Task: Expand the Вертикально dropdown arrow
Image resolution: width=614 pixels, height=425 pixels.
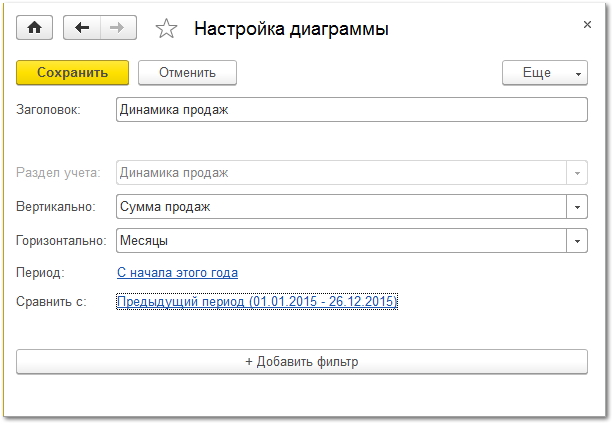Action: point(577,207)
